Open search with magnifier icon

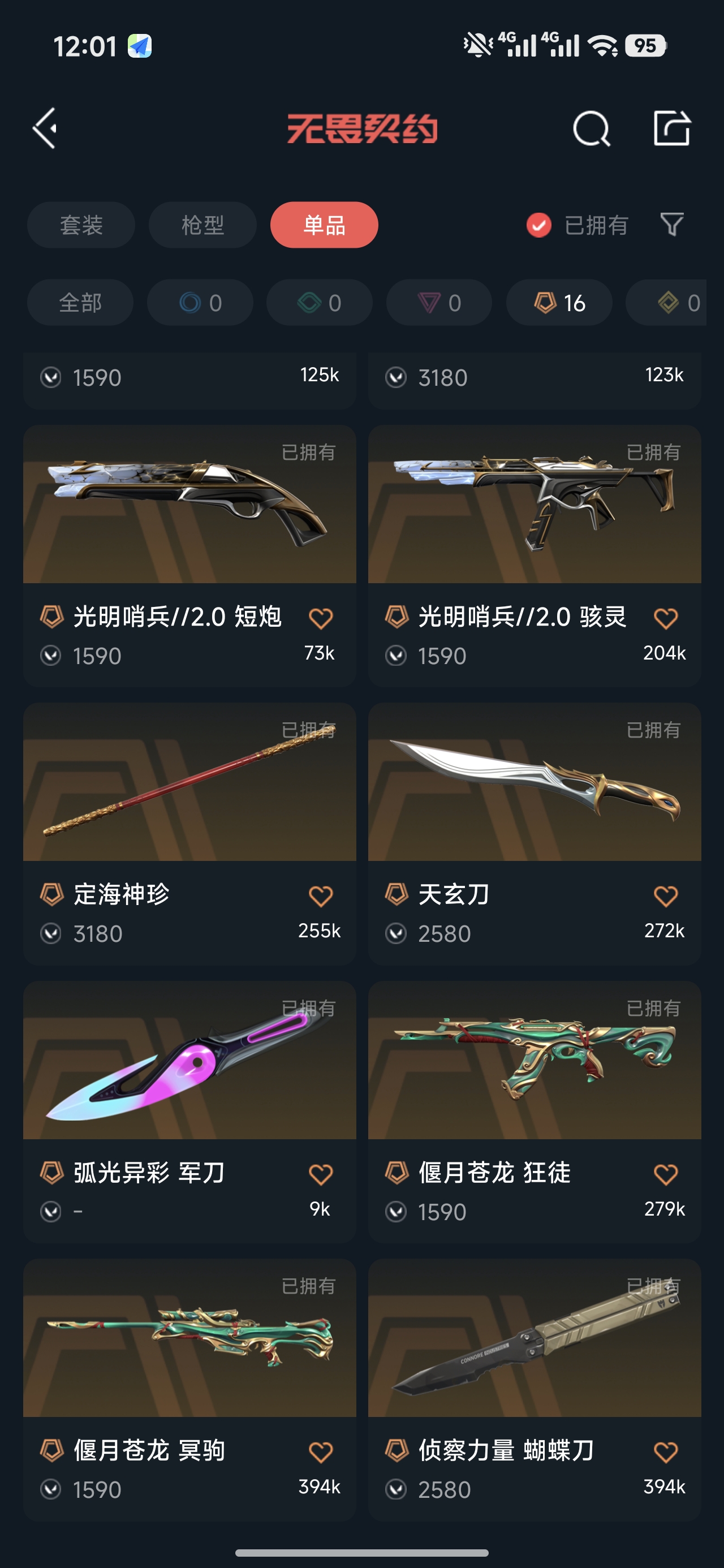[x=591, y=128]
